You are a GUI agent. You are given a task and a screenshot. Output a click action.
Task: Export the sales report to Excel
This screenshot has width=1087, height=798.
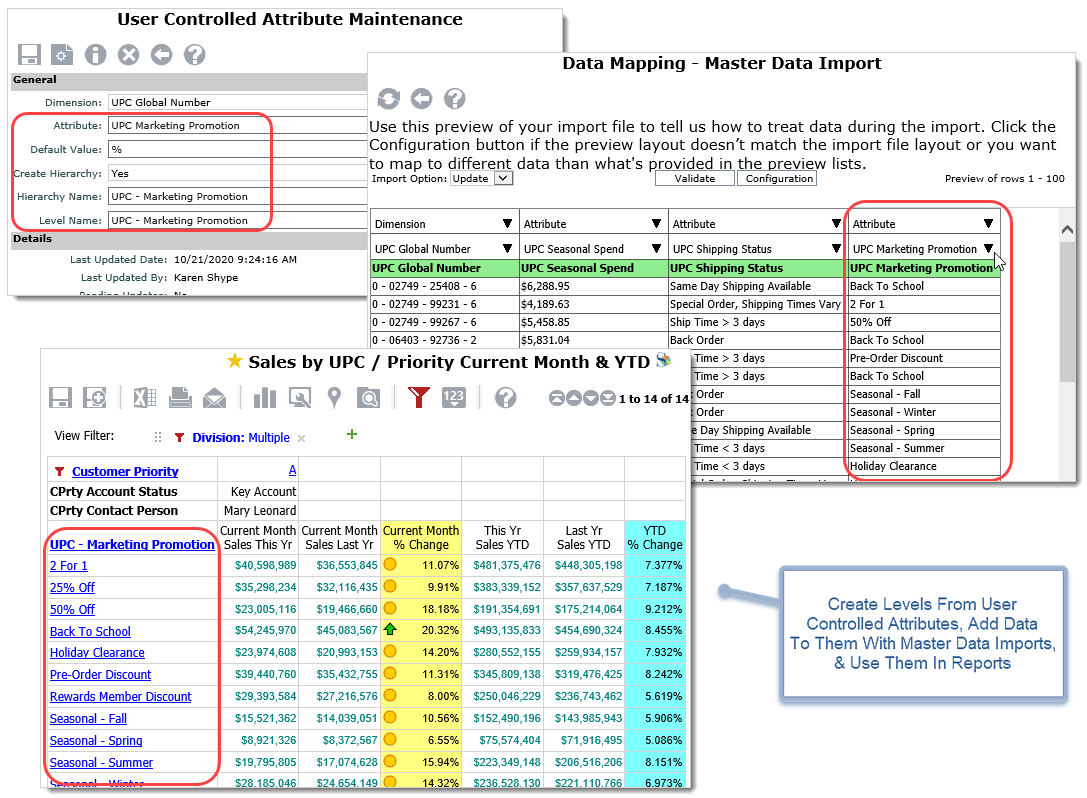tap(145, 398)
